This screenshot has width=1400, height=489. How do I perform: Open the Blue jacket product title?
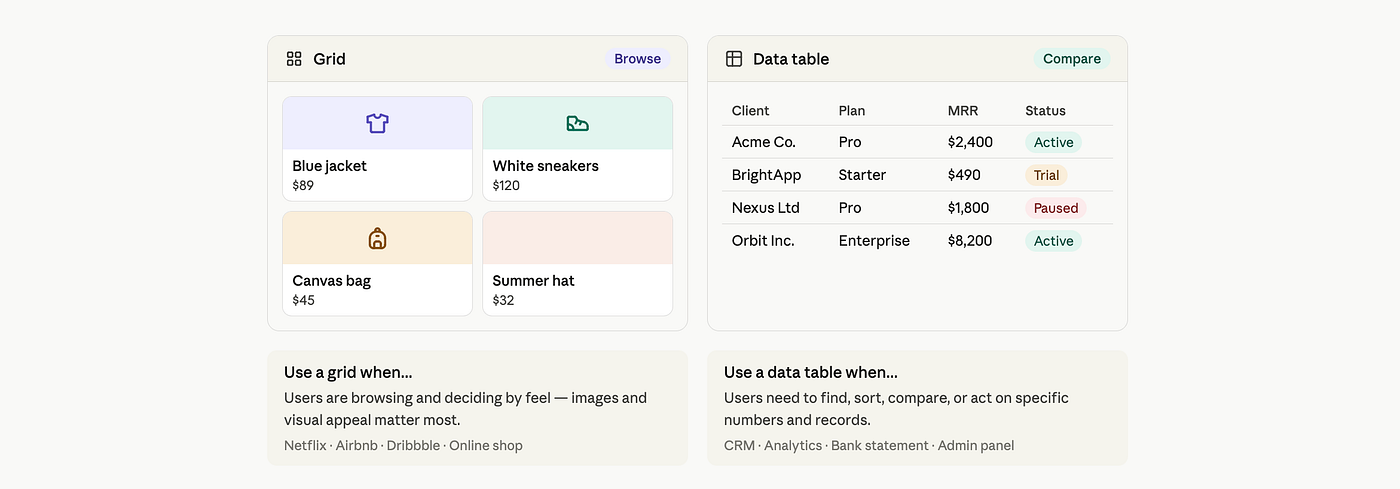pos(330,166)
